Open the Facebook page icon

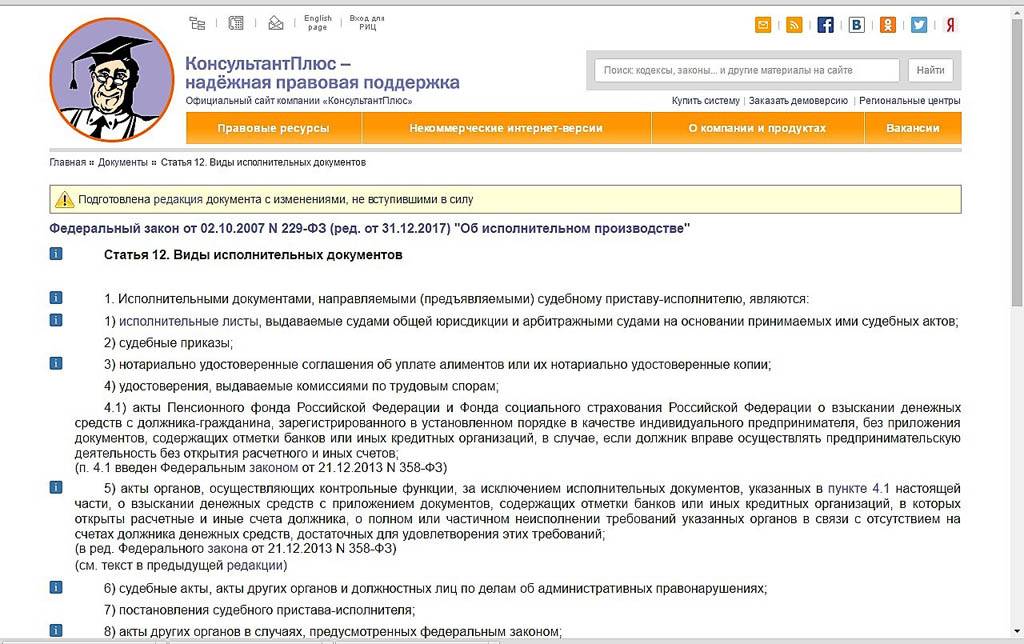point(825,25)
